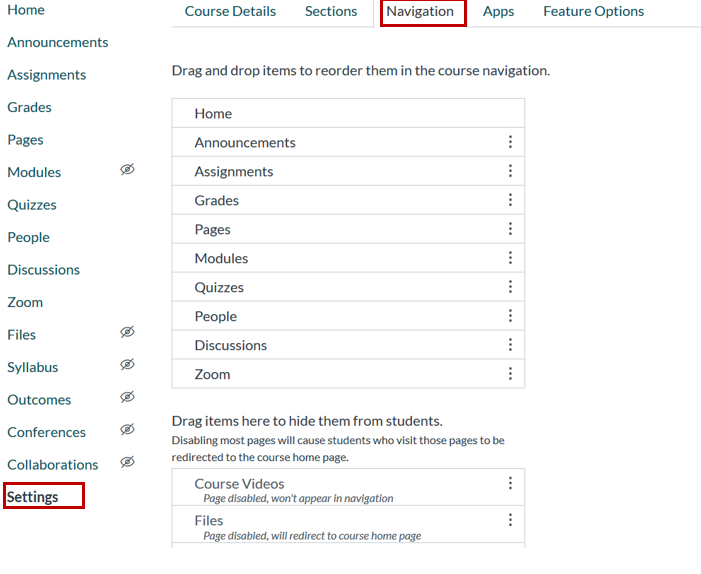Open the three-dot menu for Pages
The width and height of the screenshot is (701, 574).
pyautogui.click(x=510, y=229)
